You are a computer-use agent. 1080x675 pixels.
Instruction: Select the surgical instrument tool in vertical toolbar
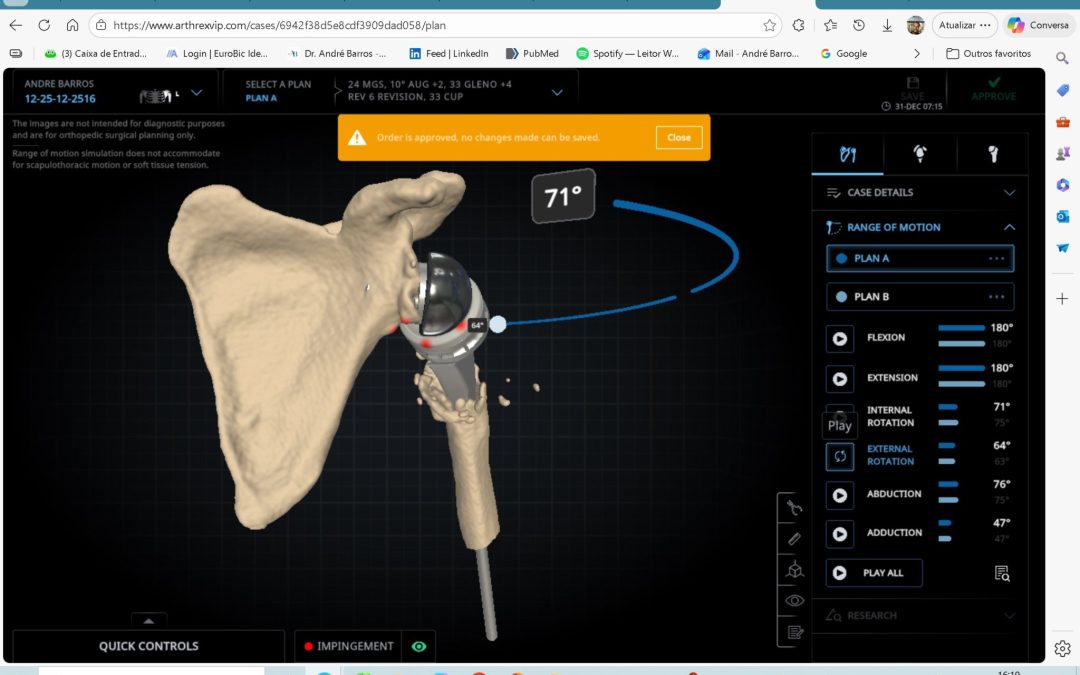click(x=794, y=508)
